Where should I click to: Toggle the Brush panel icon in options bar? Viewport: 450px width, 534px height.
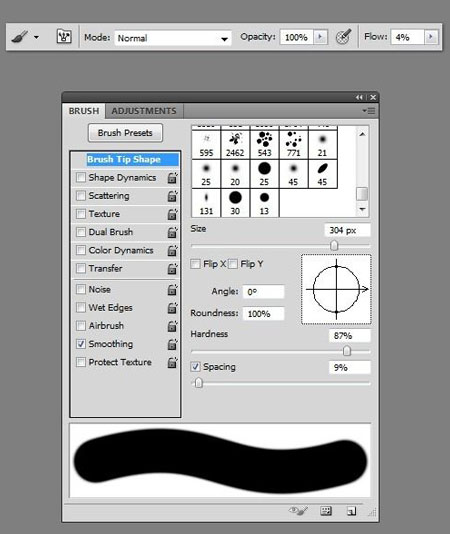pos(64,36)
